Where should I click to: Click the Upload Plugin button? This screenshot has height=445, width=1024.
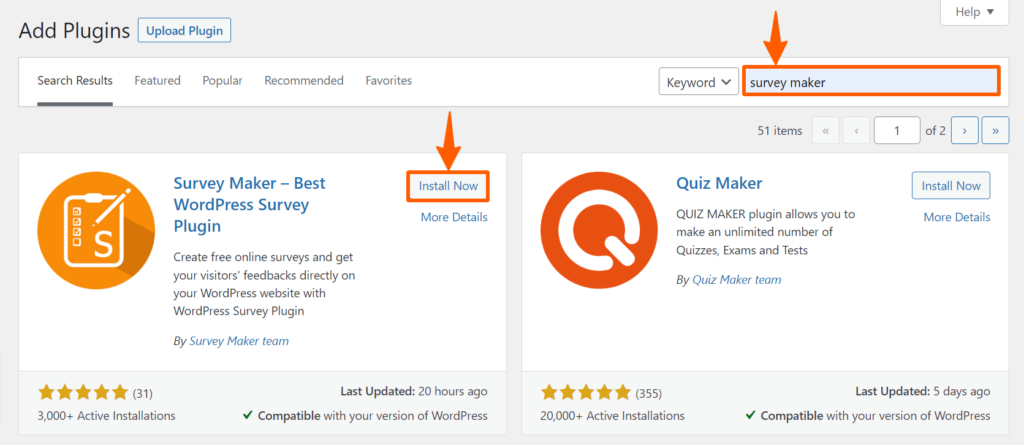[184, 31]
